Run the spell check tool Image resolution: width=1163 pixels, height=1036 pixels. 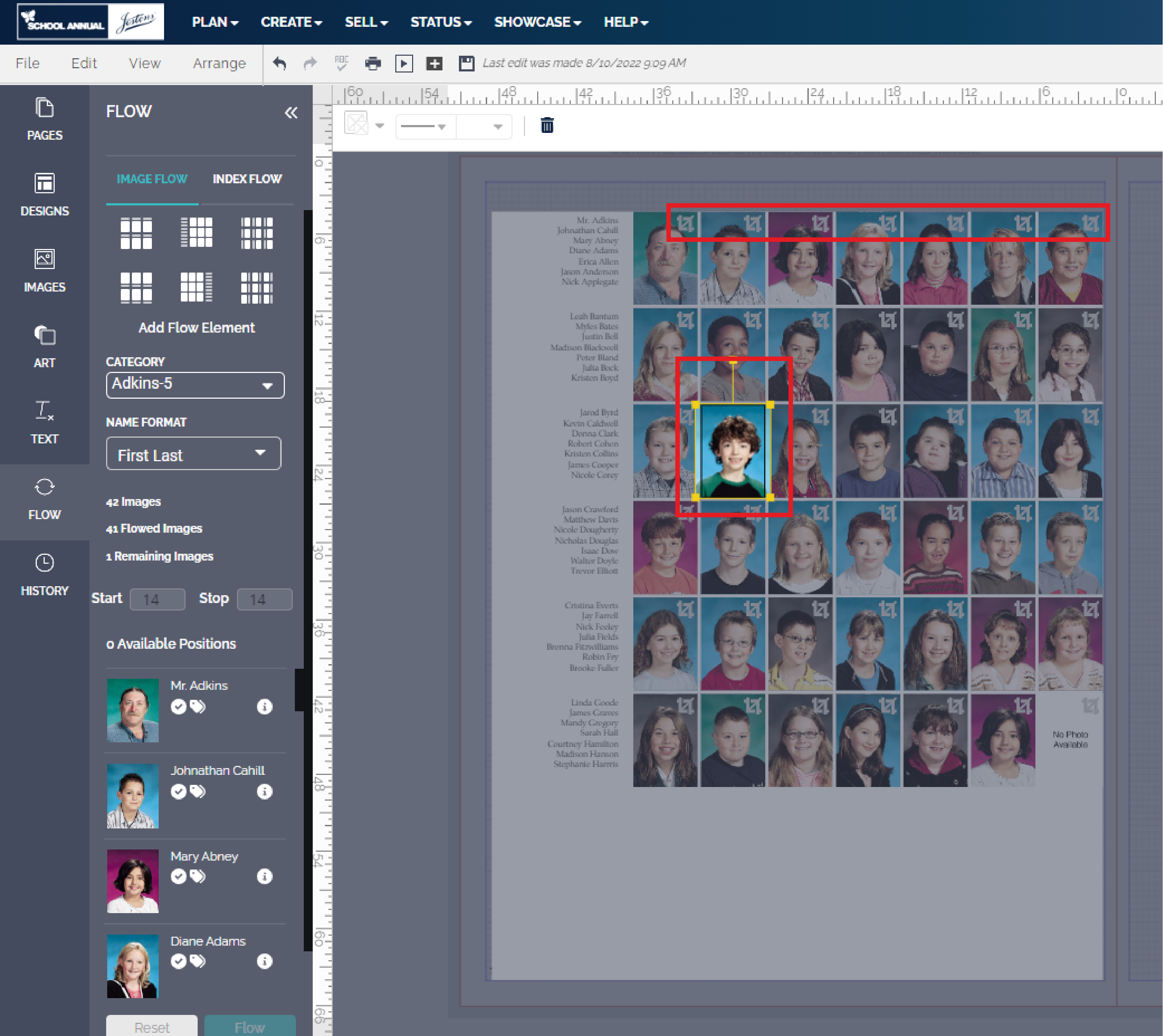342,63
